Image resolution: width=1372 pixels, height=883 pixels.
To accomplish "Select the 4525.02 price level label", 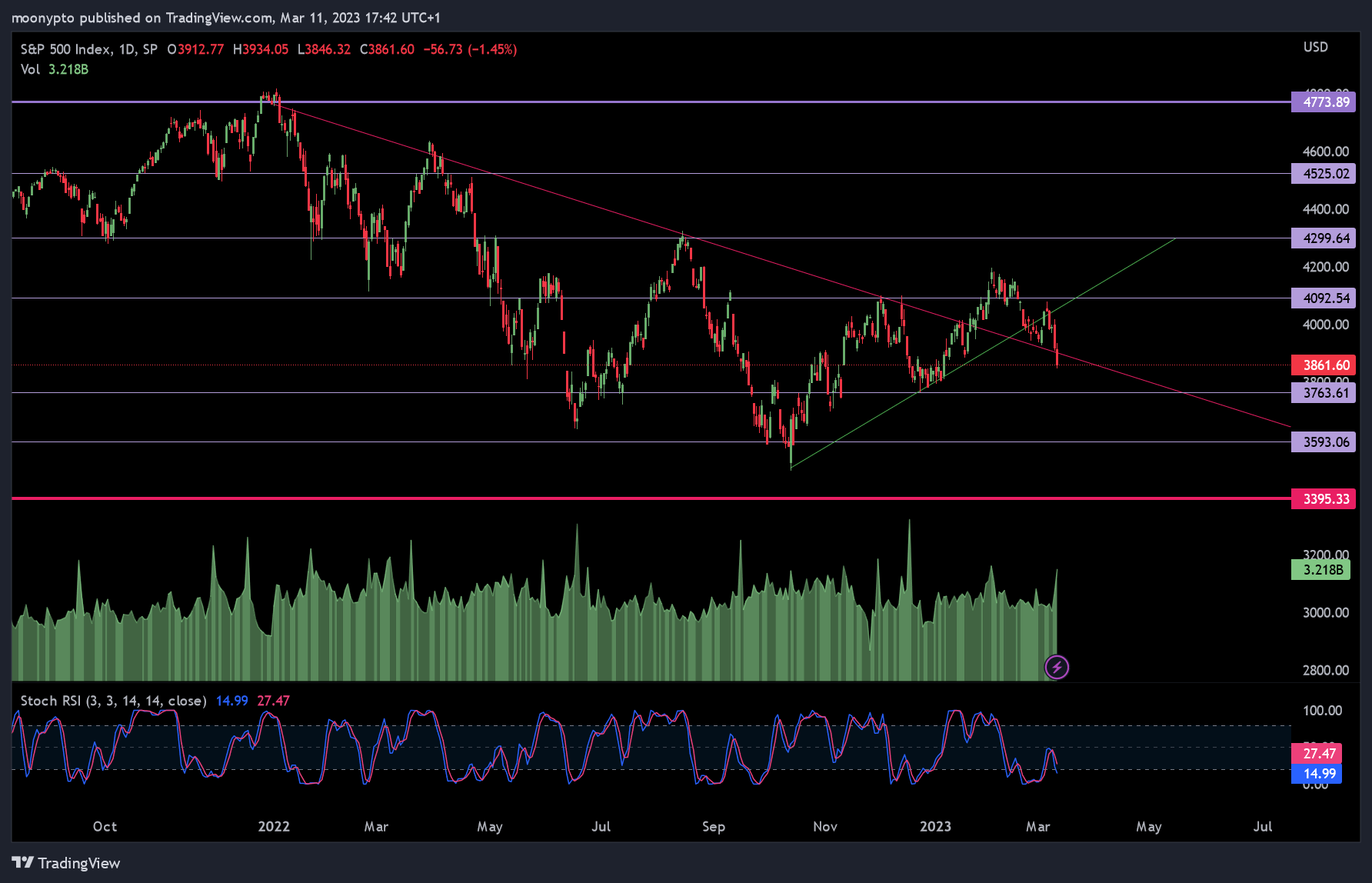I will tap(1324, 174).
